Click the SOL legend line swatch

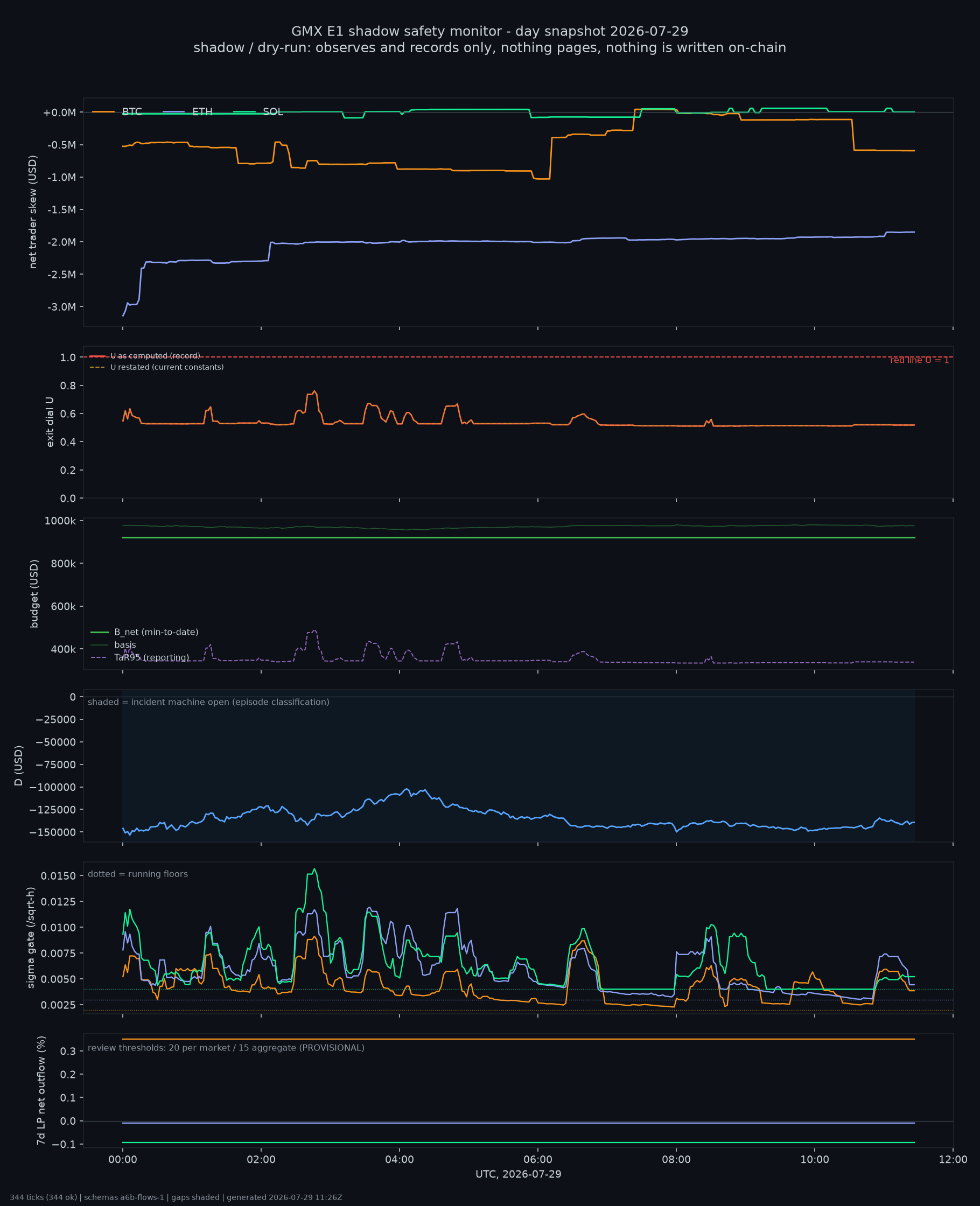coord(244,112)
